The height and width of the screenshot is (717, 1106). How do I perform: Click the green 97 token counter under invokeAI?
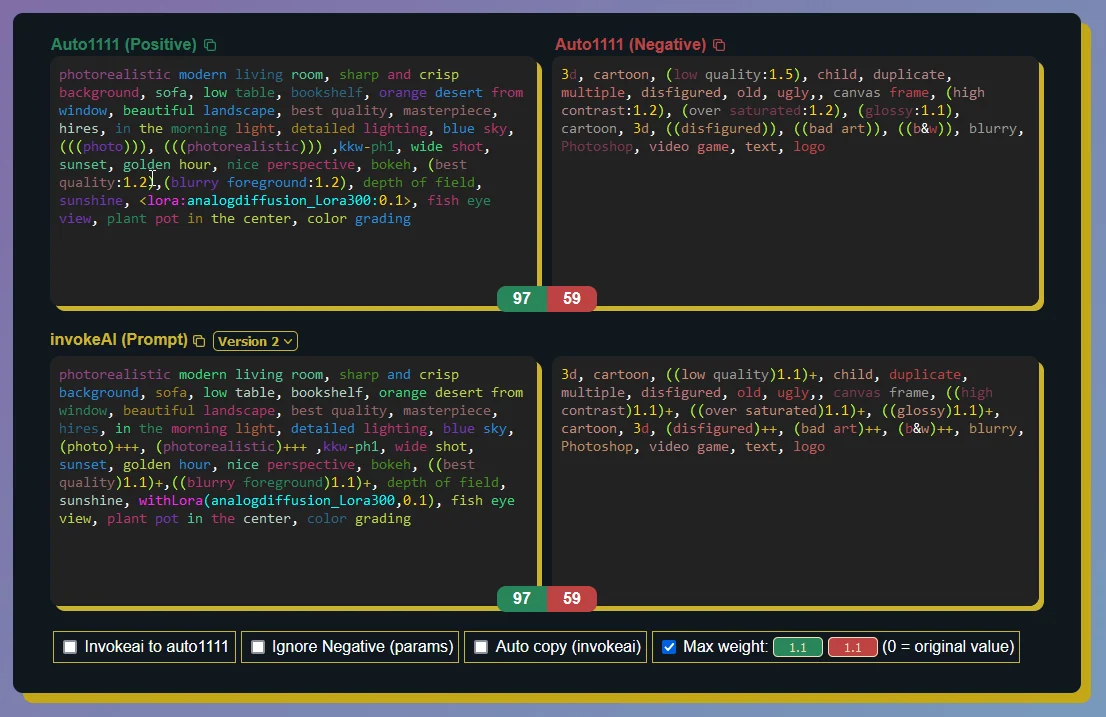tap(522, 599)
